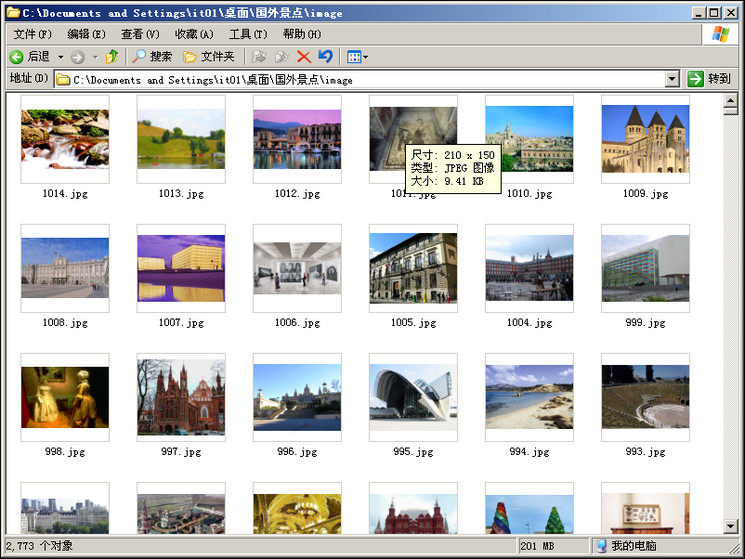The image size is (745, 559).
Task: Select thumbnail 1014.jpg waterfall image
Action: (65, 139)
